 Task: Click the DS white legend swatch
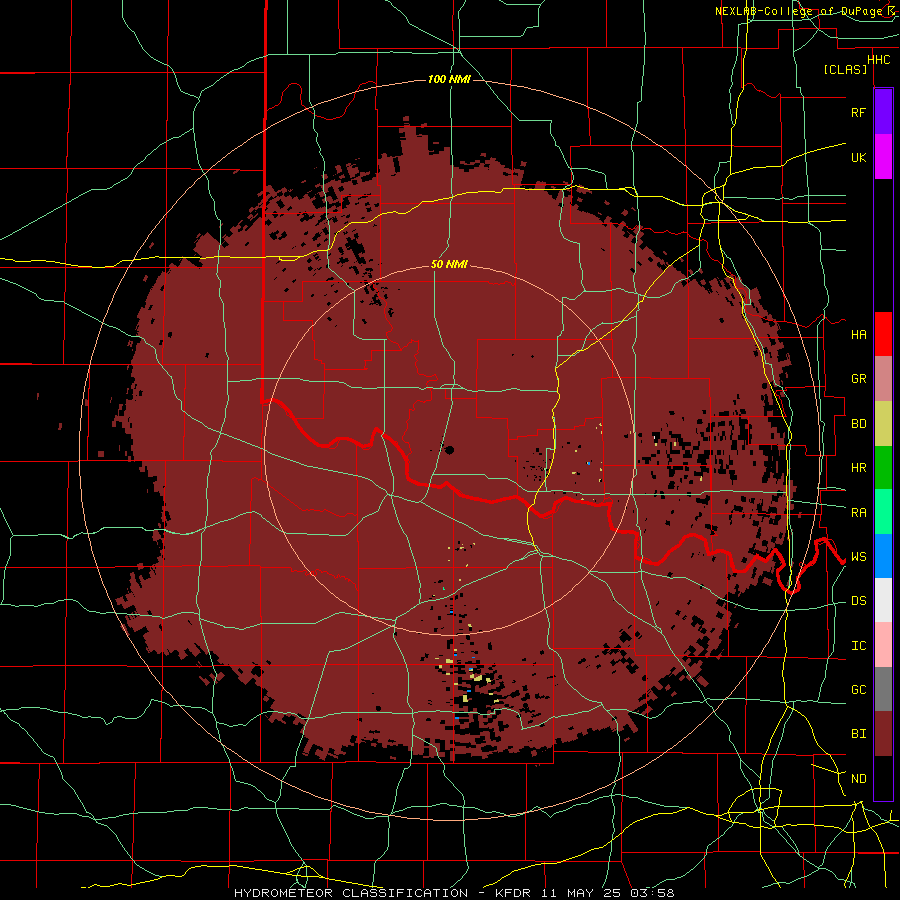coord(883,600)
